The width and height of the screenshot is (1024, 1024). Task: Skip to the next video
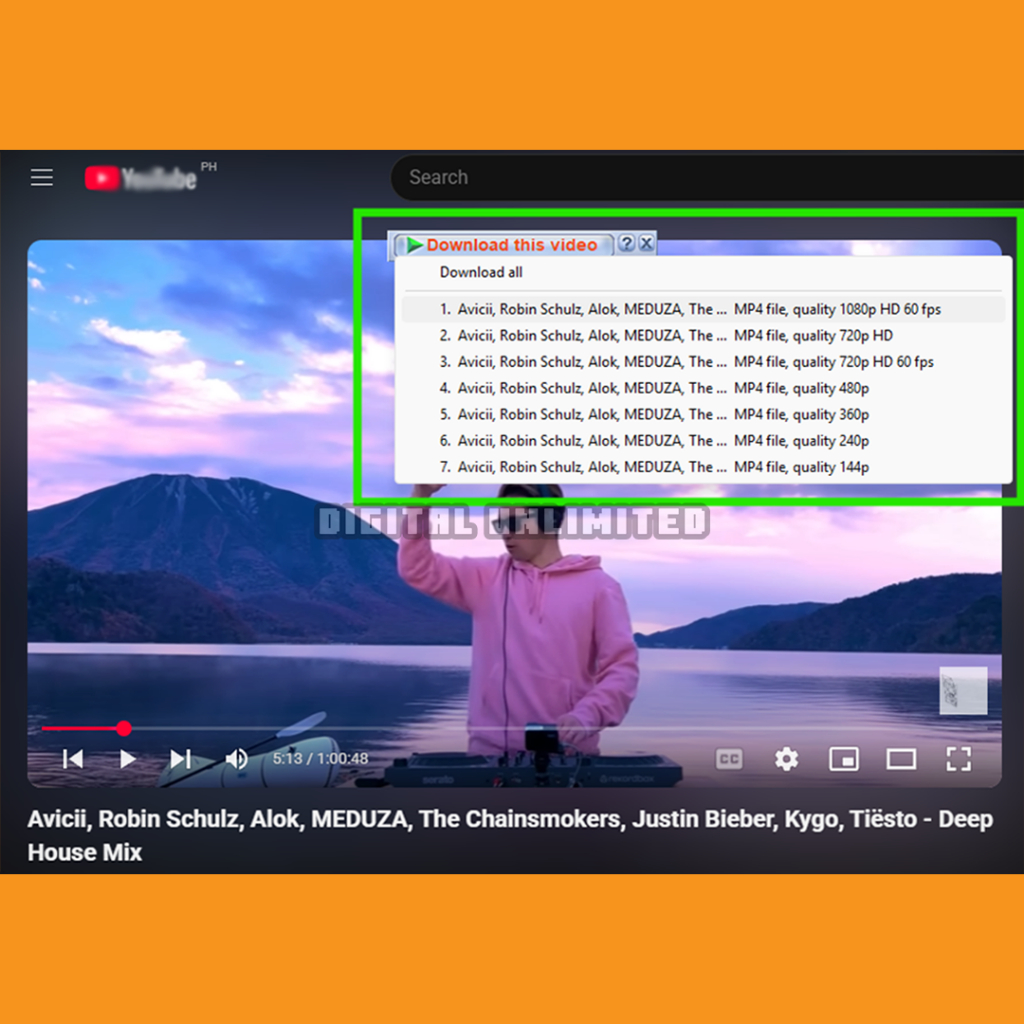click(x=180, y=759)
